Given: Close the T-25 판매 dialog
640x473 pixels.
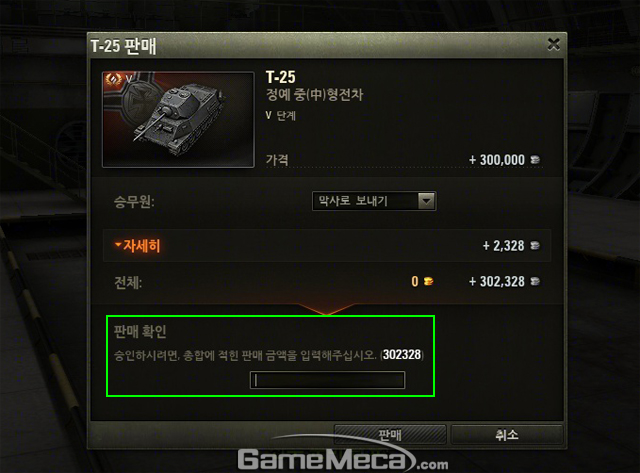Looking at the screenshot, I should tap(553, 44).
